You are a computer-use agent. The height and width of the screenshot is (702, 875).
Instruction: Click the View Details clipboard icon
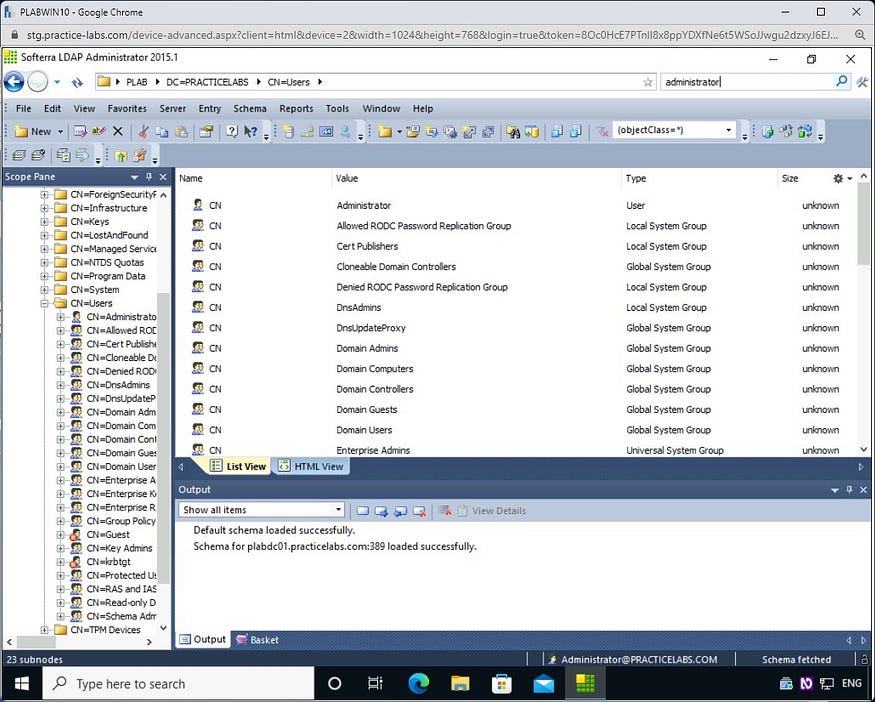point(462,511)
